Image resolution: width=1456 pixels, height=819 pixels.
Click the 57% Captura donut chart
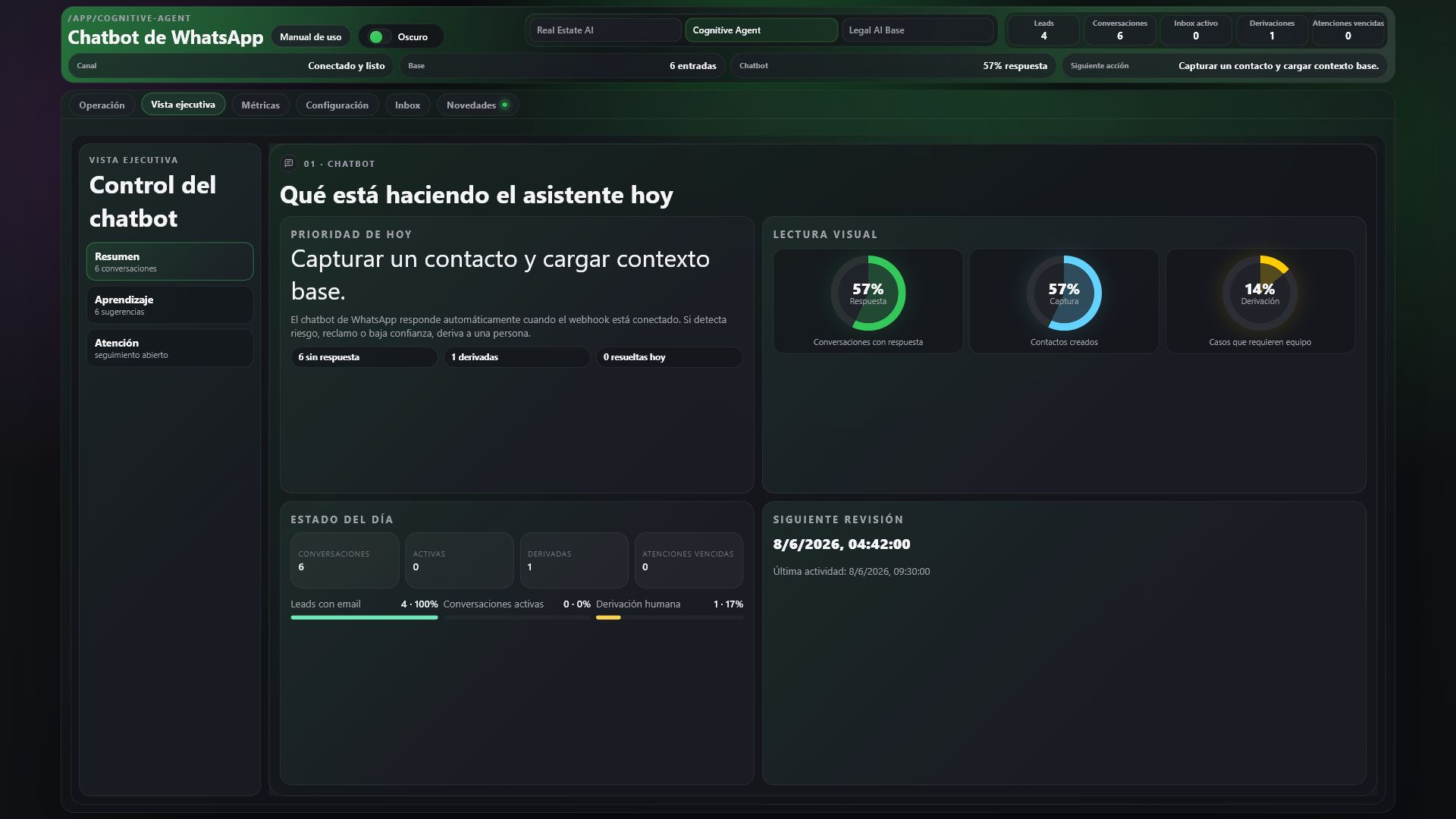click(1064, 293)
